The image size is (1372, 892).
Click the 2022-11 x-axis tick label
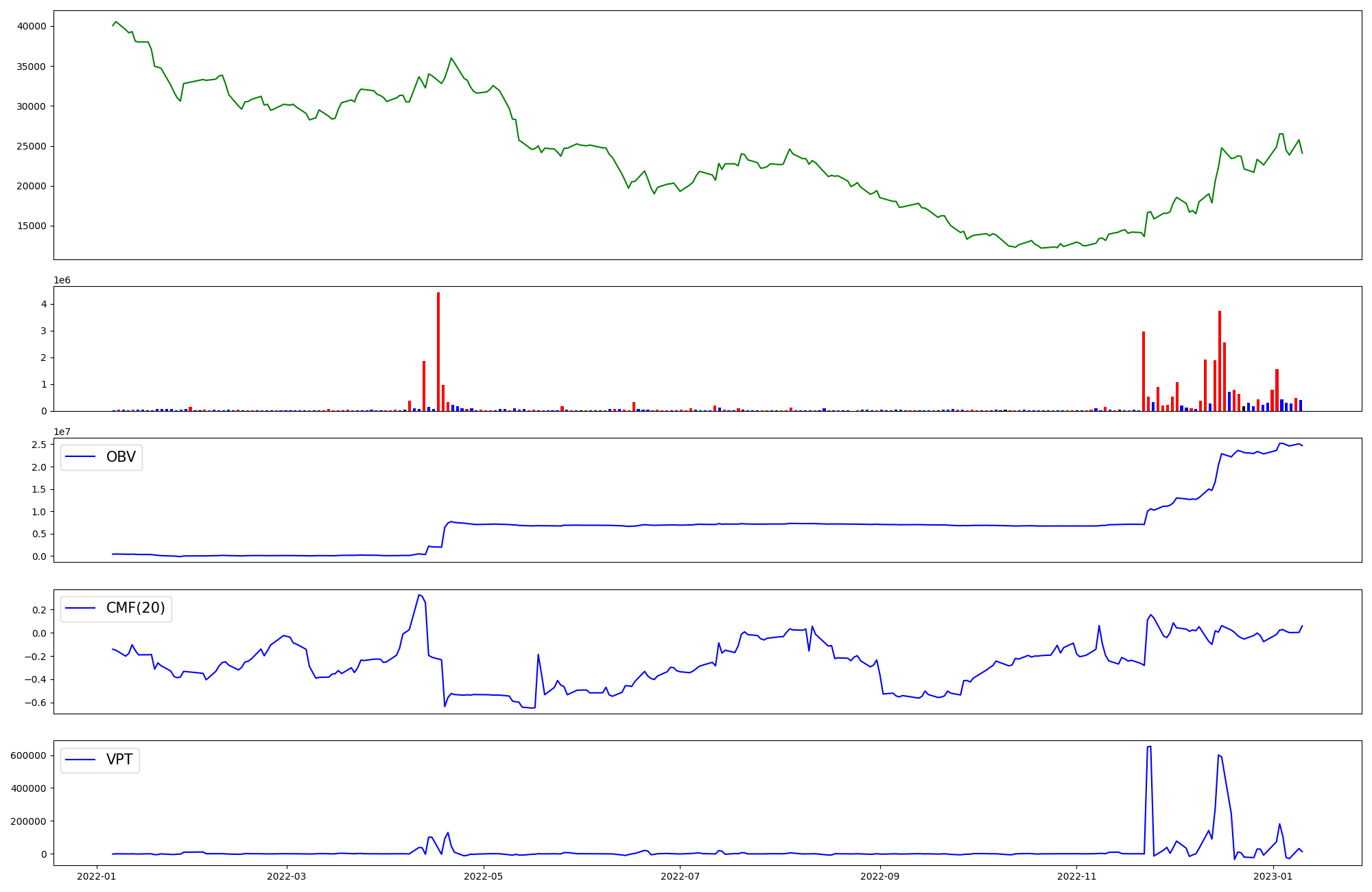pyautogui.click(x=1077, y=876)
